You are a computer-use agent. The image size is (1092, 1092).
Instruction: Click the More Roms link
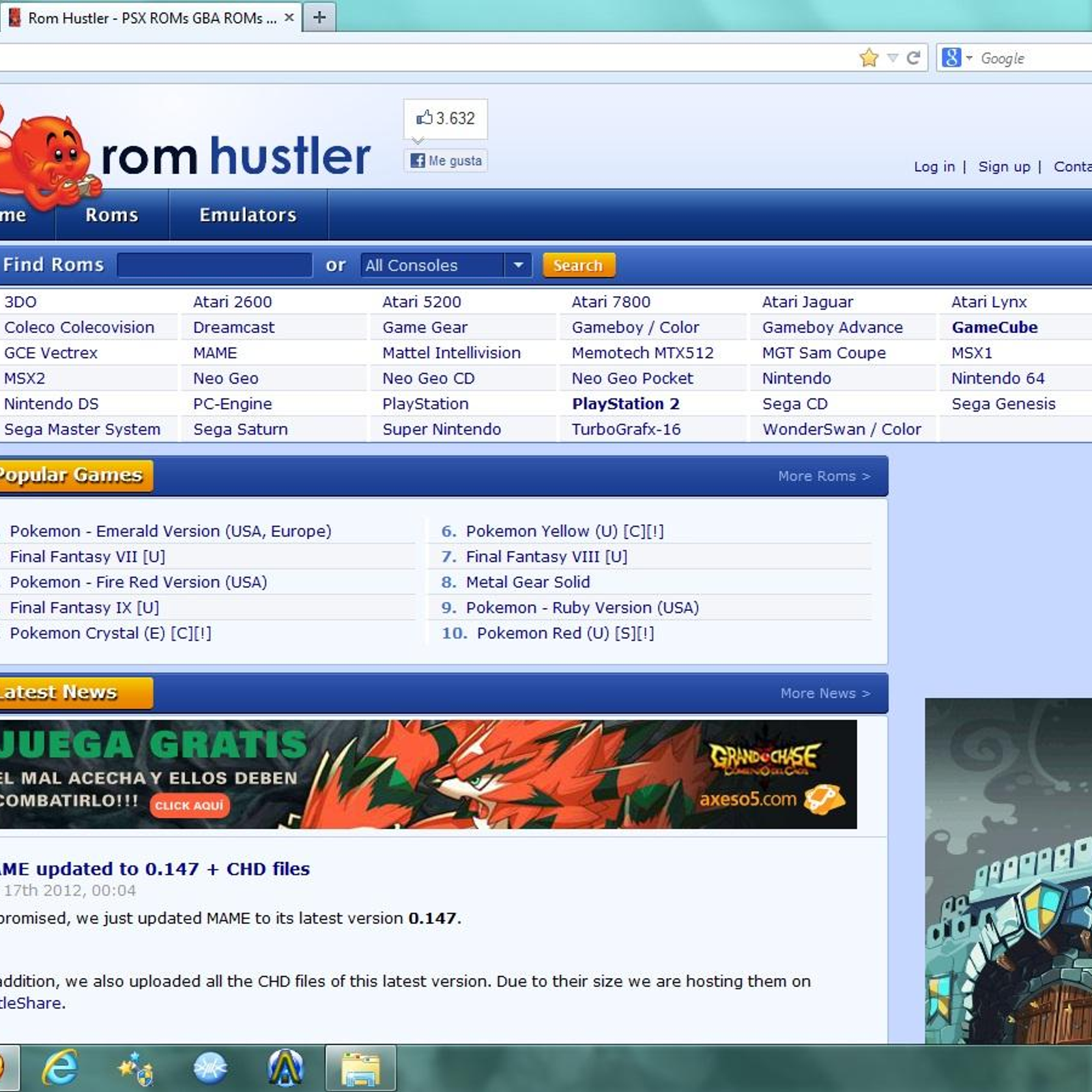824,476
